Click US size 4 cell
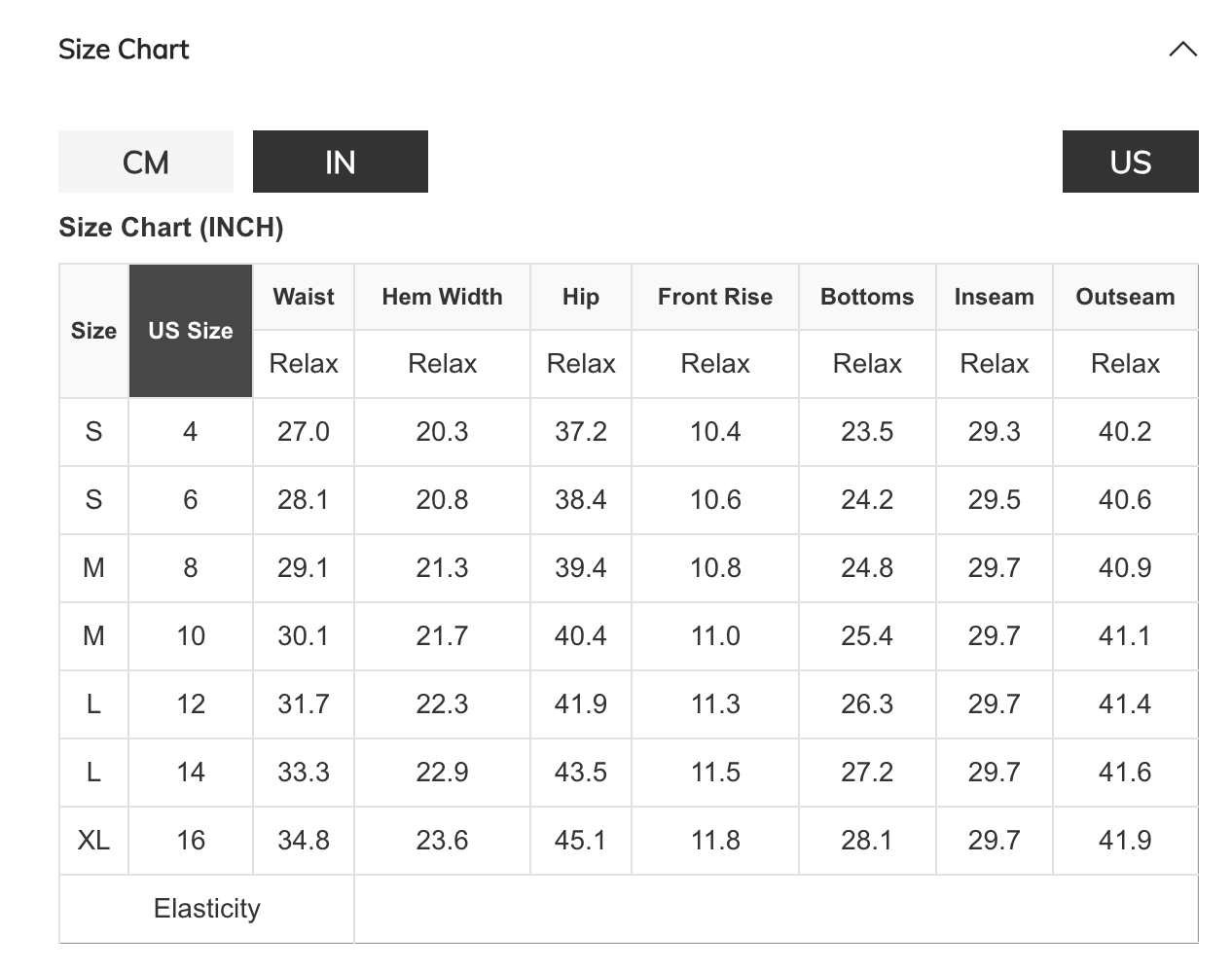The width and height of the screenshot is (1232, 973). pyautogui.click(x=191, y=431)
